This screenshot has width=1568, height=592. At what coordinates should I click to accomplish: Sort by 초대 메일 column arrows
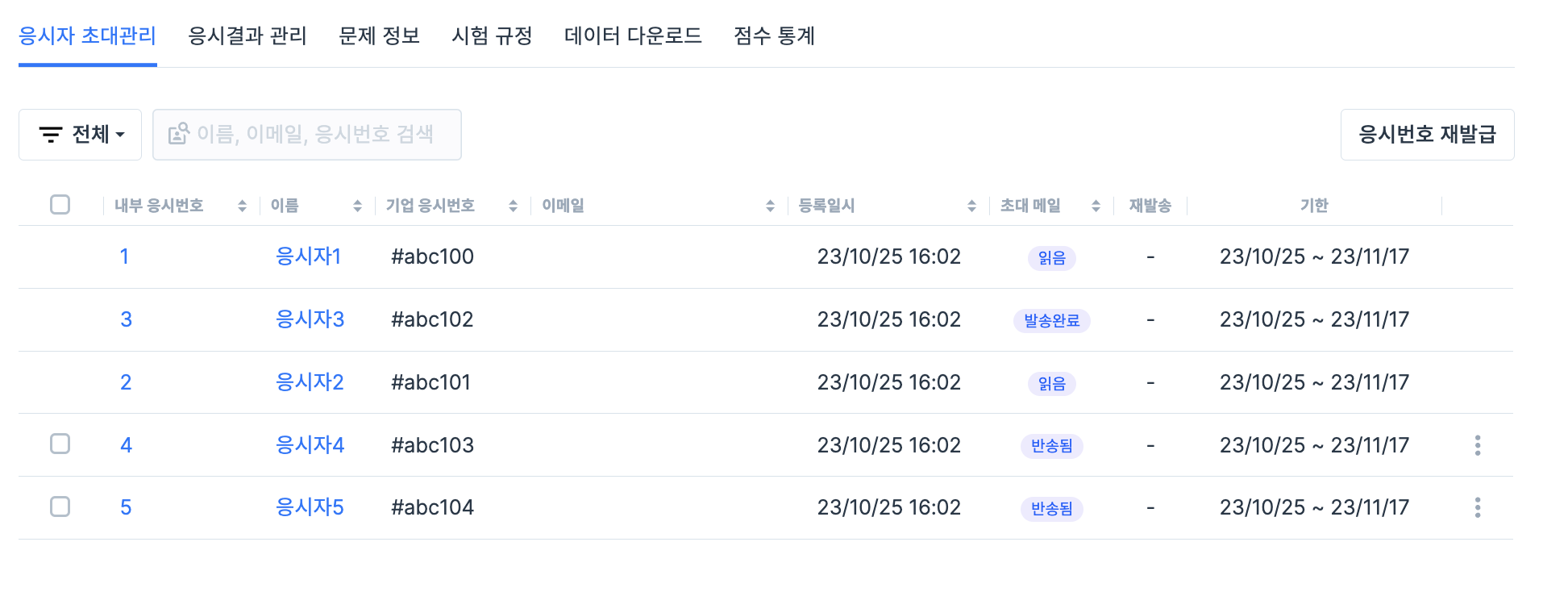tap(1096, 206)
